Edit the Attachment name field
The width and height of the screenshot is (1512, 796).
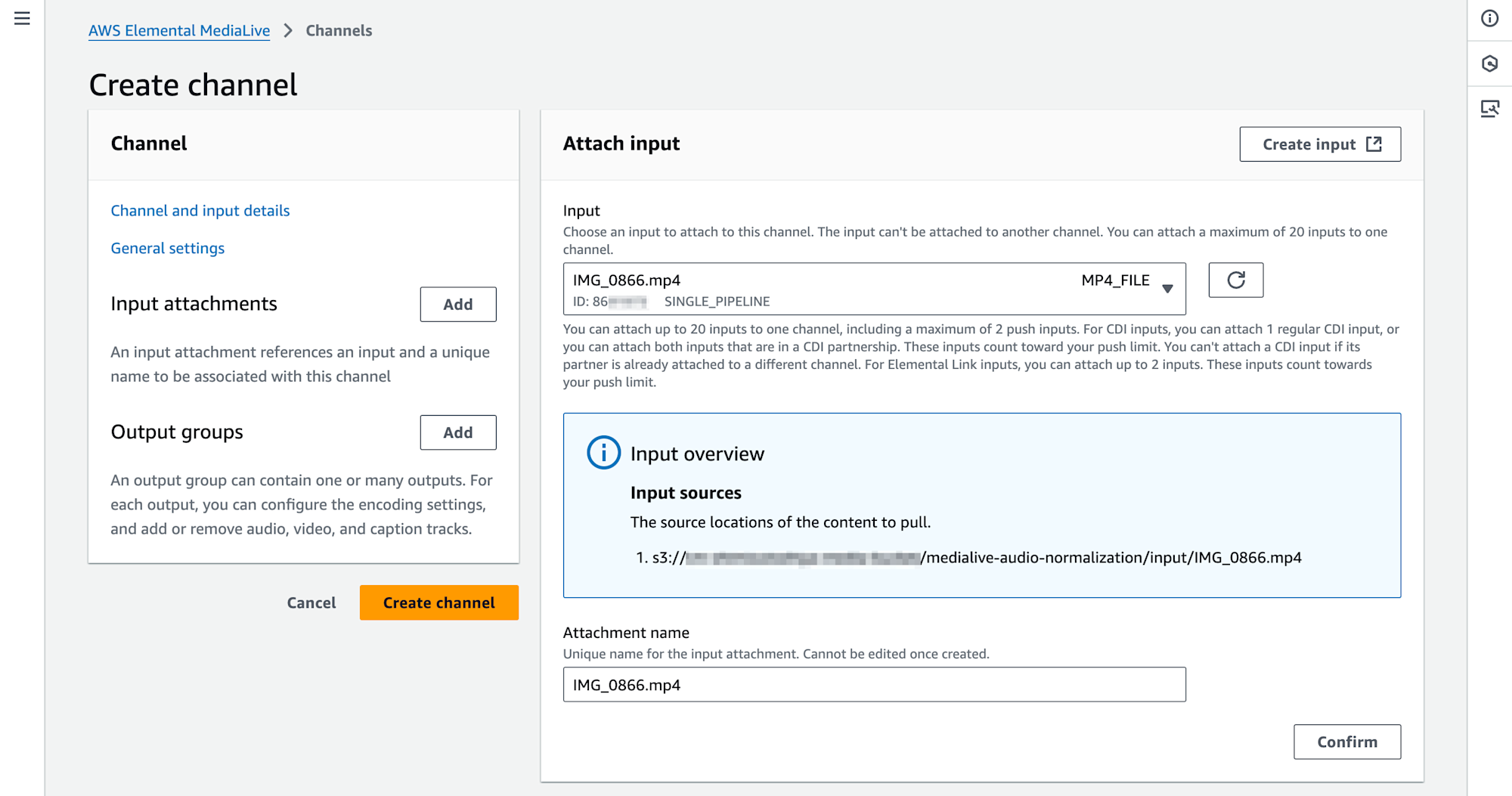point(875,684)
